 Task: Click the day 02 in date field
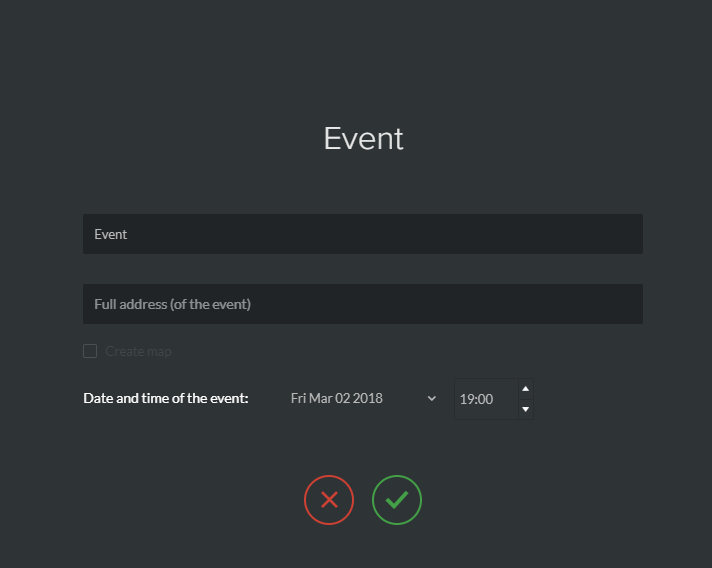[x=342, y=398]
